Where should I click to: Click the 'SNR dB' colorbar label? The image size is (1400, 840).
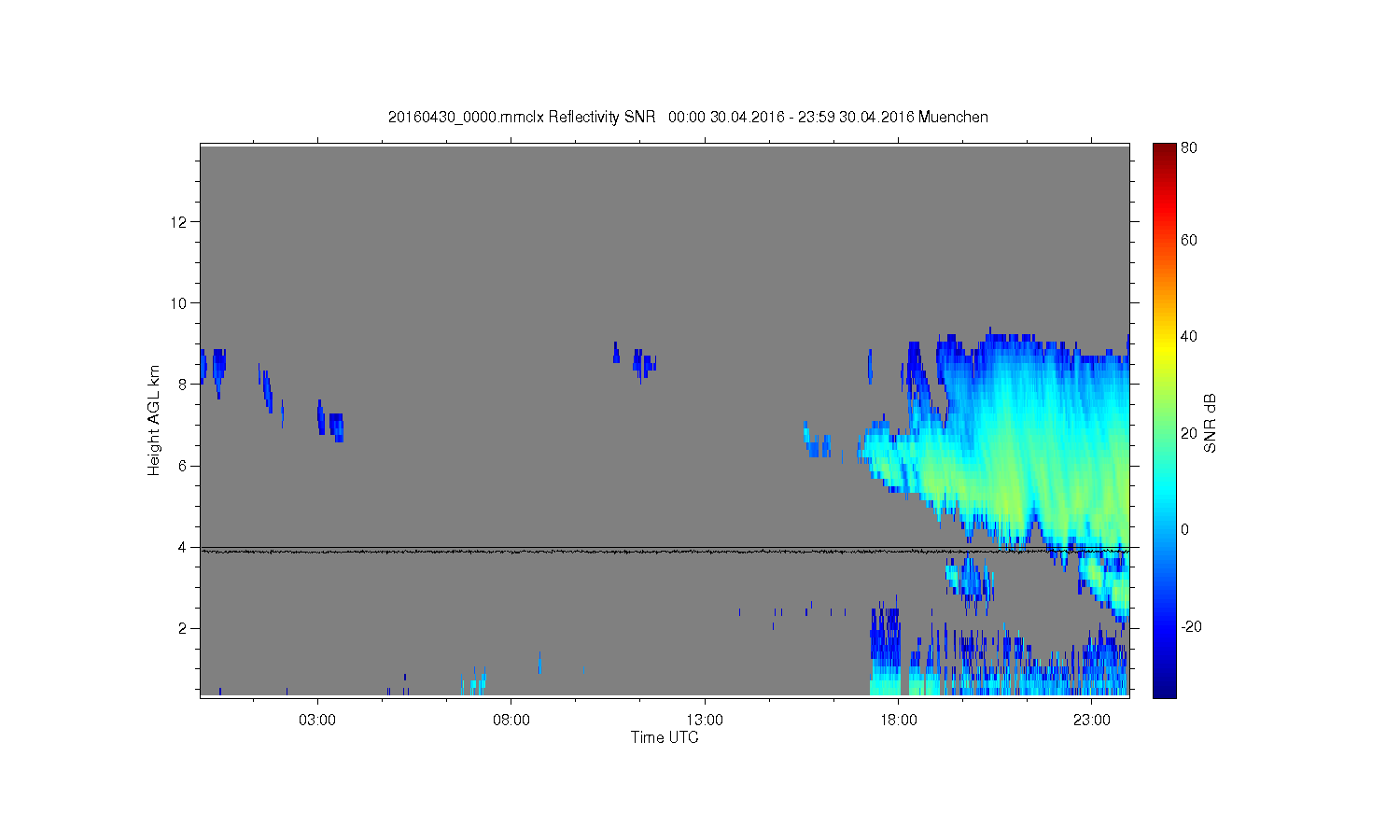pos(1210,423)
